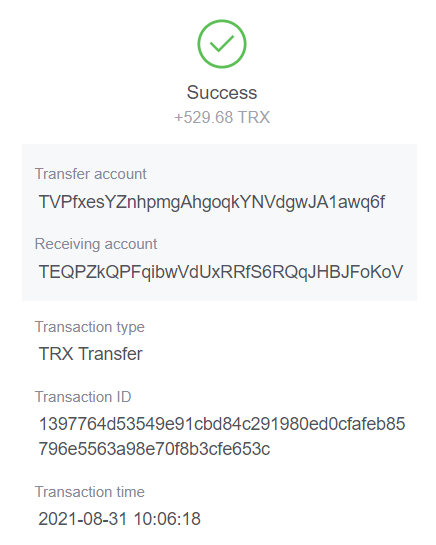Click the green circle around checkmark
Image resolution: width=436 pixels, height=545 pixels.
222,44
